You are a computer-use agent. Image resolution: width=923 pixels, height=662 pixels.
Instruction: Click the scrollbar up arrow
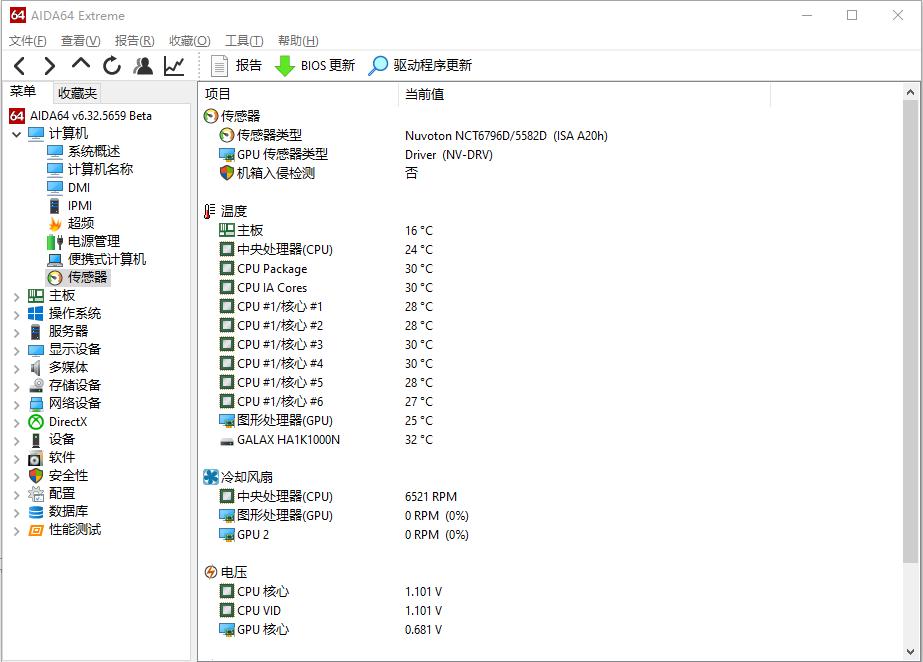pyautogui.click(x=911, y=90)
